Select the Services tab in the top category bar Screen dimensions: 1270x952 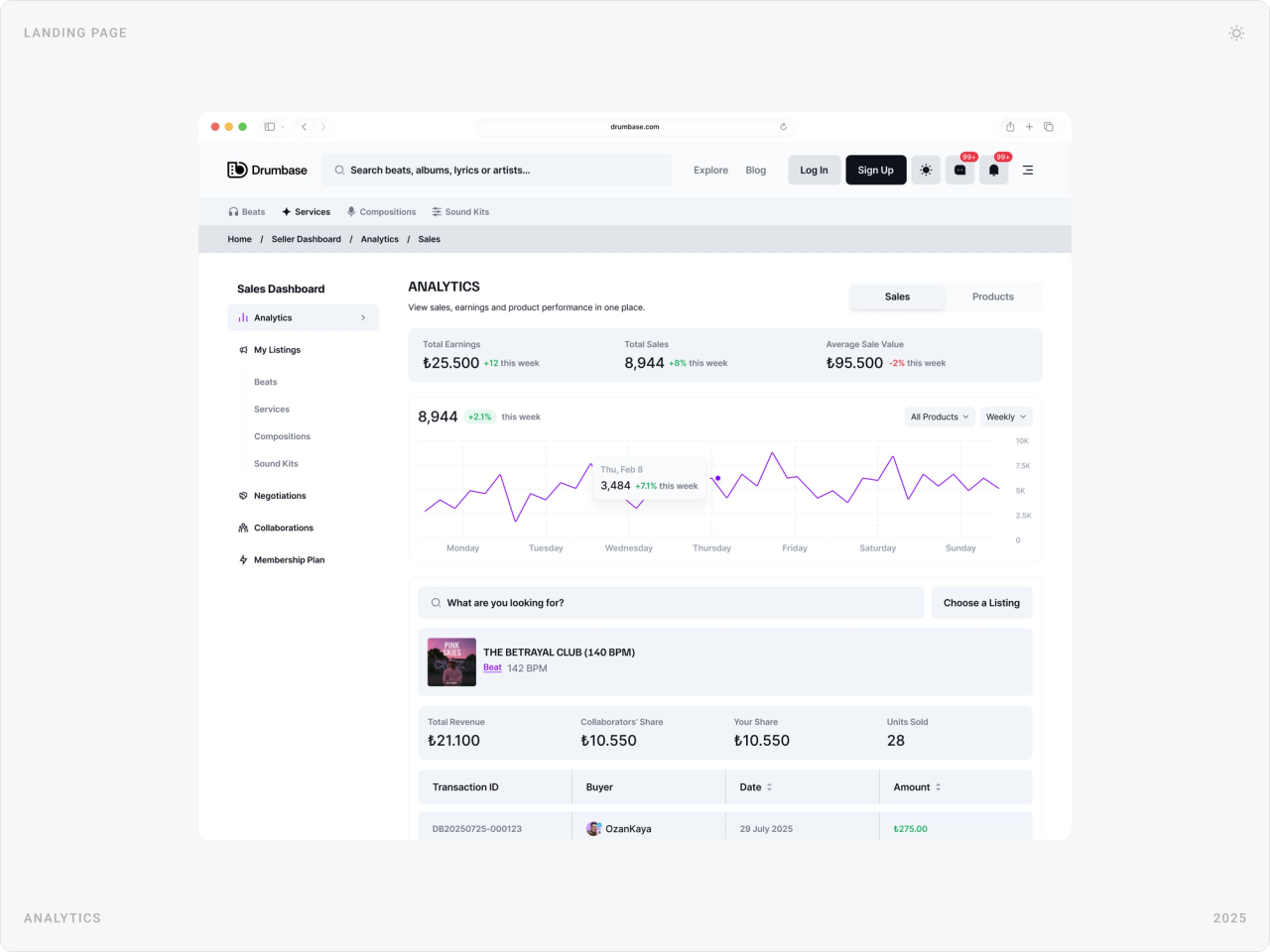coord(306,212)
